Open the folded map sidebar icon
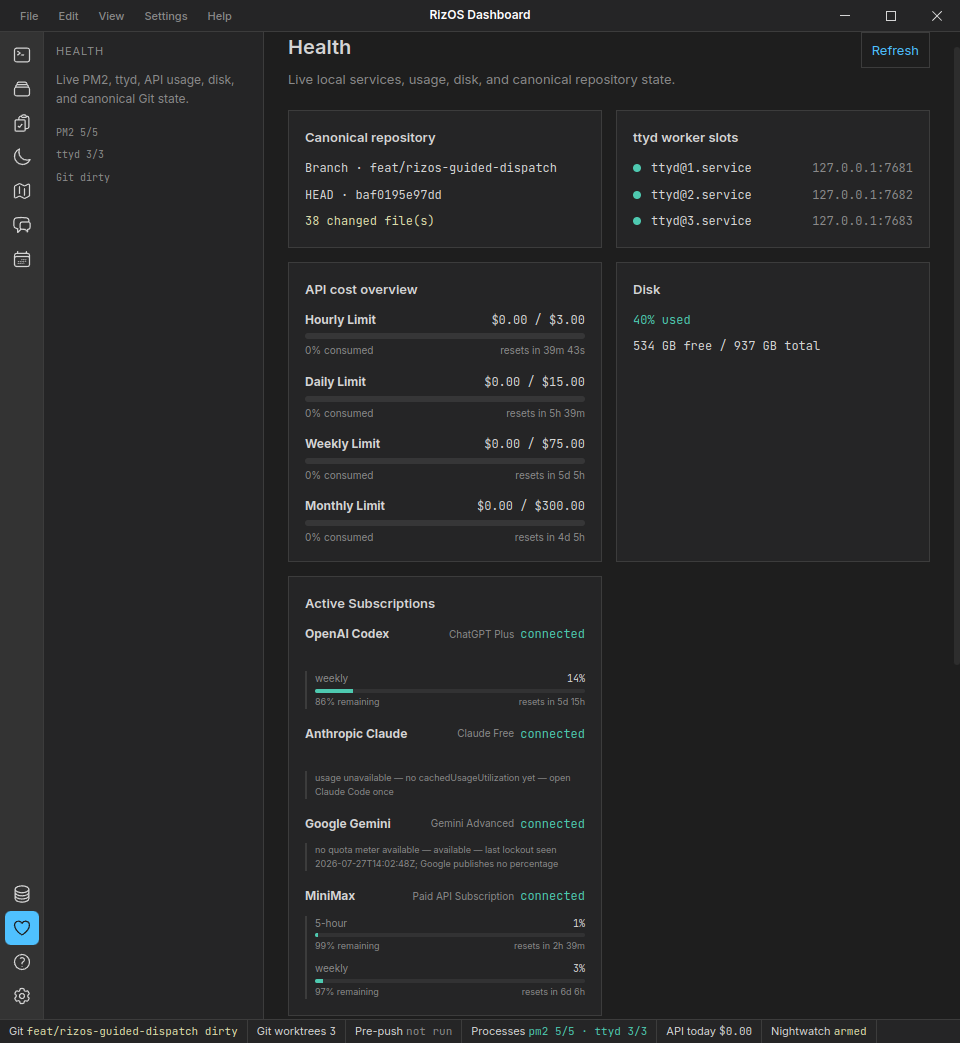The image size is (960, 1043). pyautogui.click(x=22, y=191)
